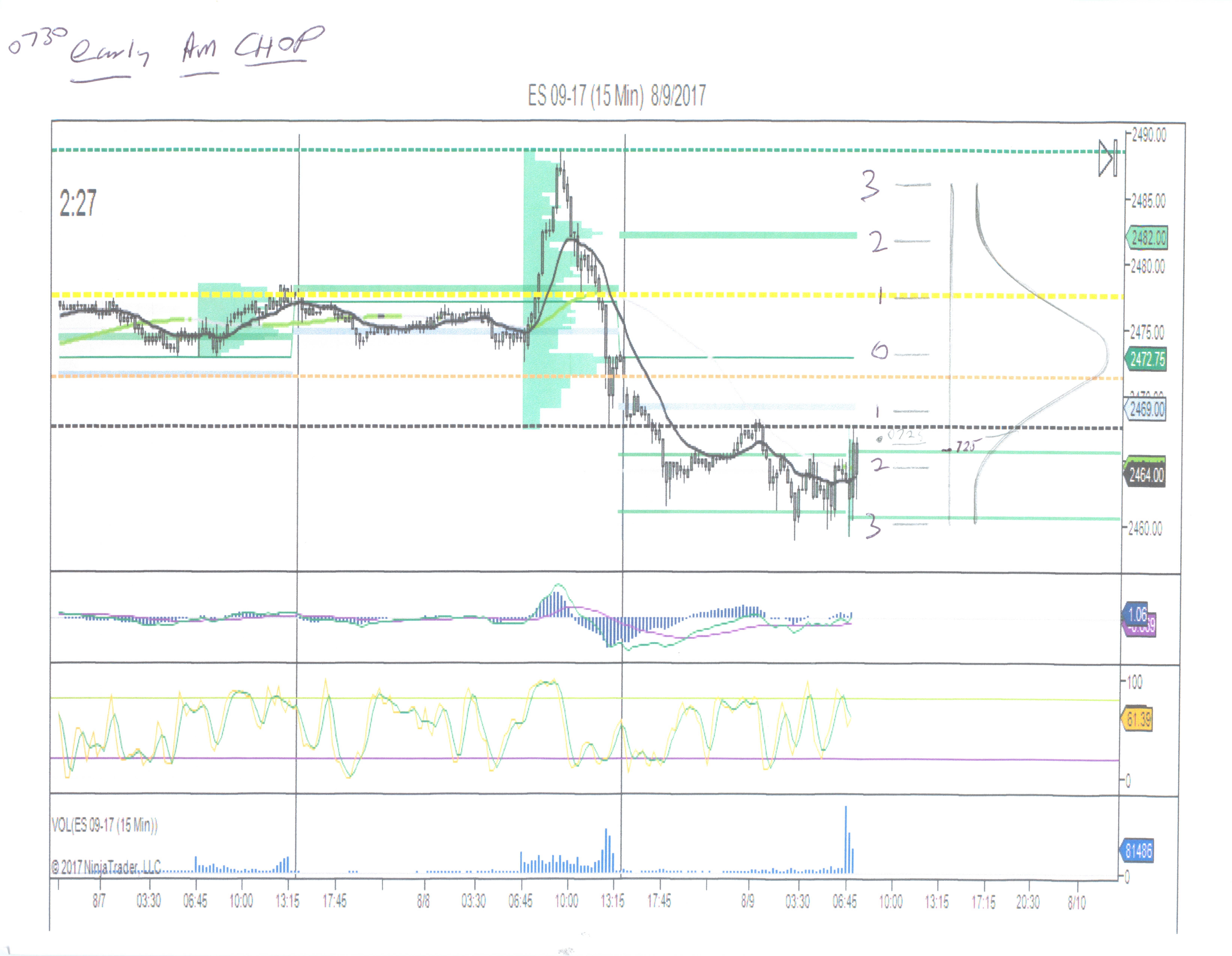Image resolution: width=1232 pixels, height=956 pixels.
Task: Click the 17:45 time label on 8/7
Action: 335,901
